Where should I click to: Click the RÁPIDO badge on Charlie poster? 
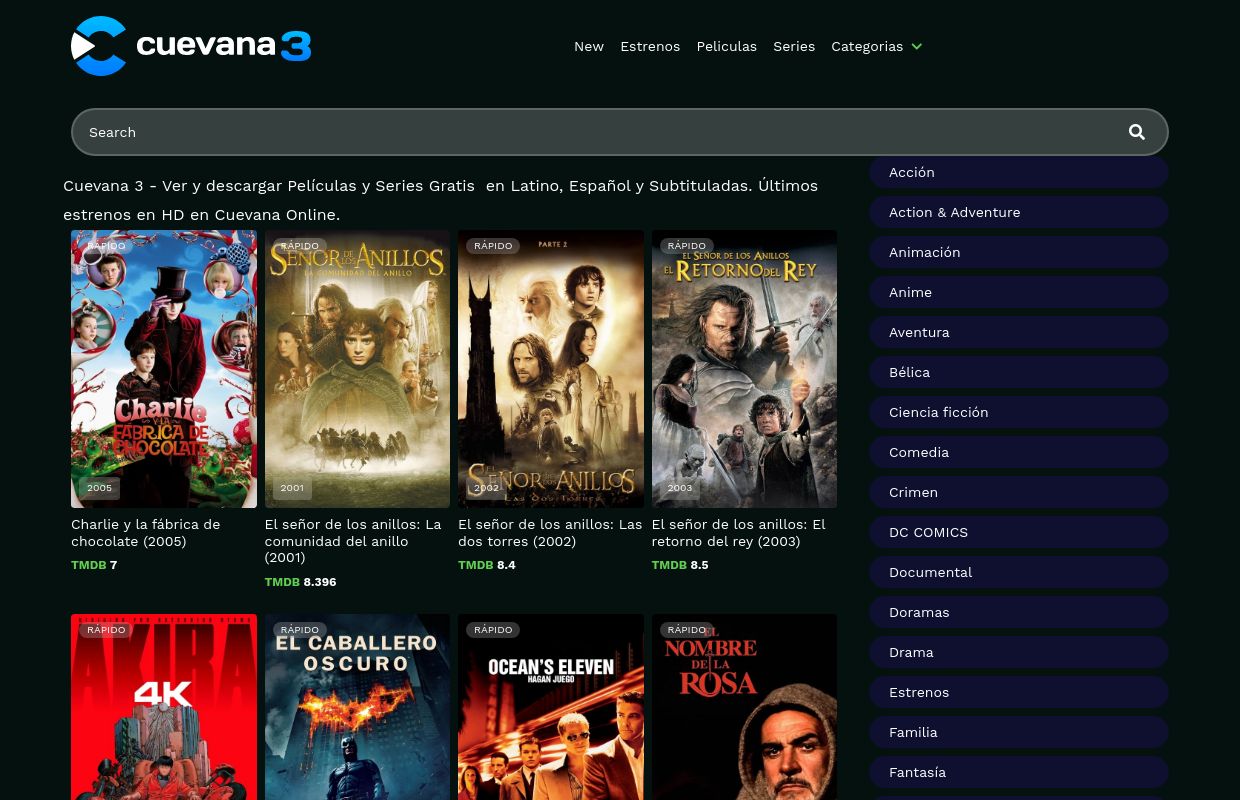coord(106,246)
